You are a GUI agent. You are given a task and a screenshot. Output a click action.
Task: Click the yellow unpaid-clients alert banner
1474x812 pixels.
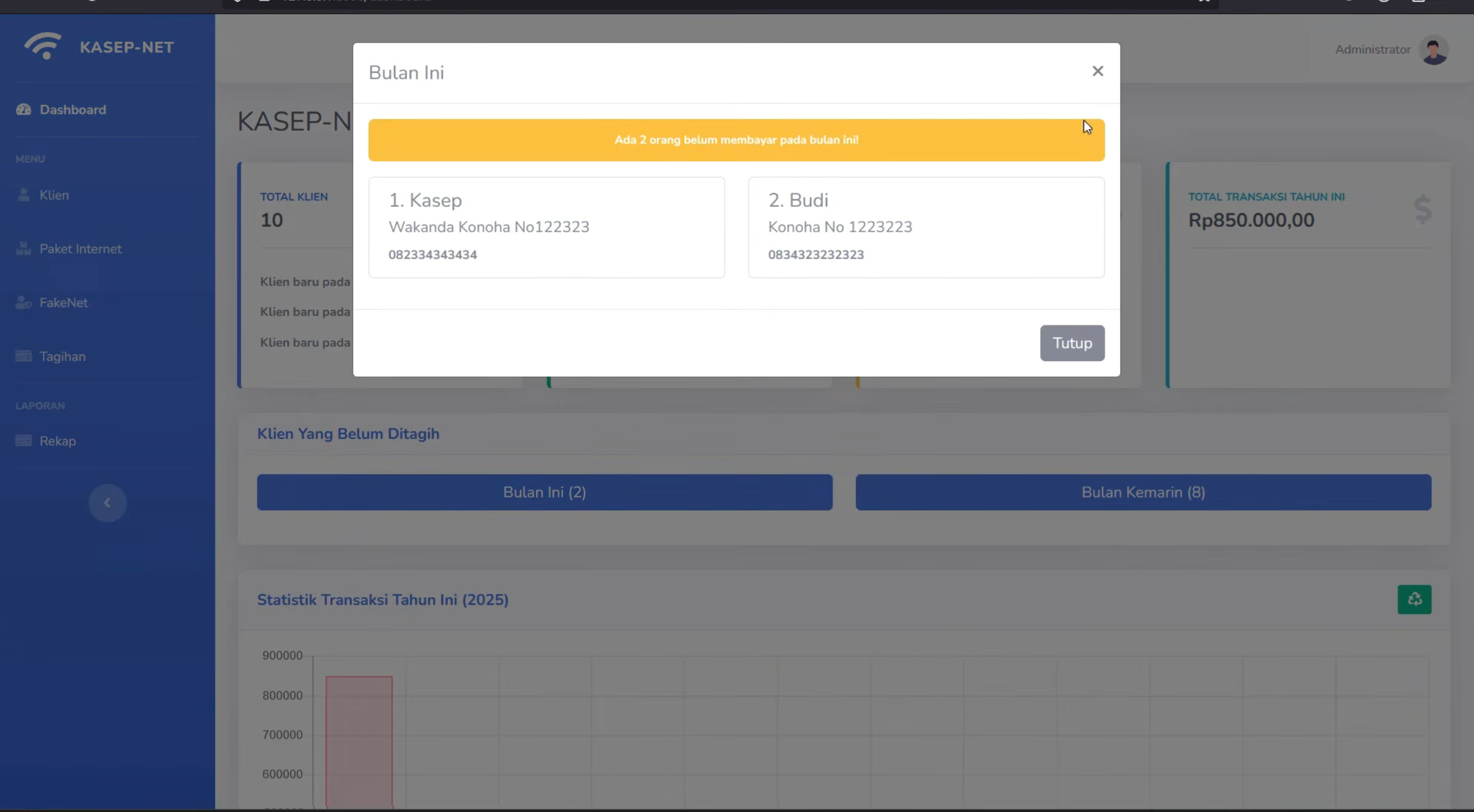tap(736, 140)
